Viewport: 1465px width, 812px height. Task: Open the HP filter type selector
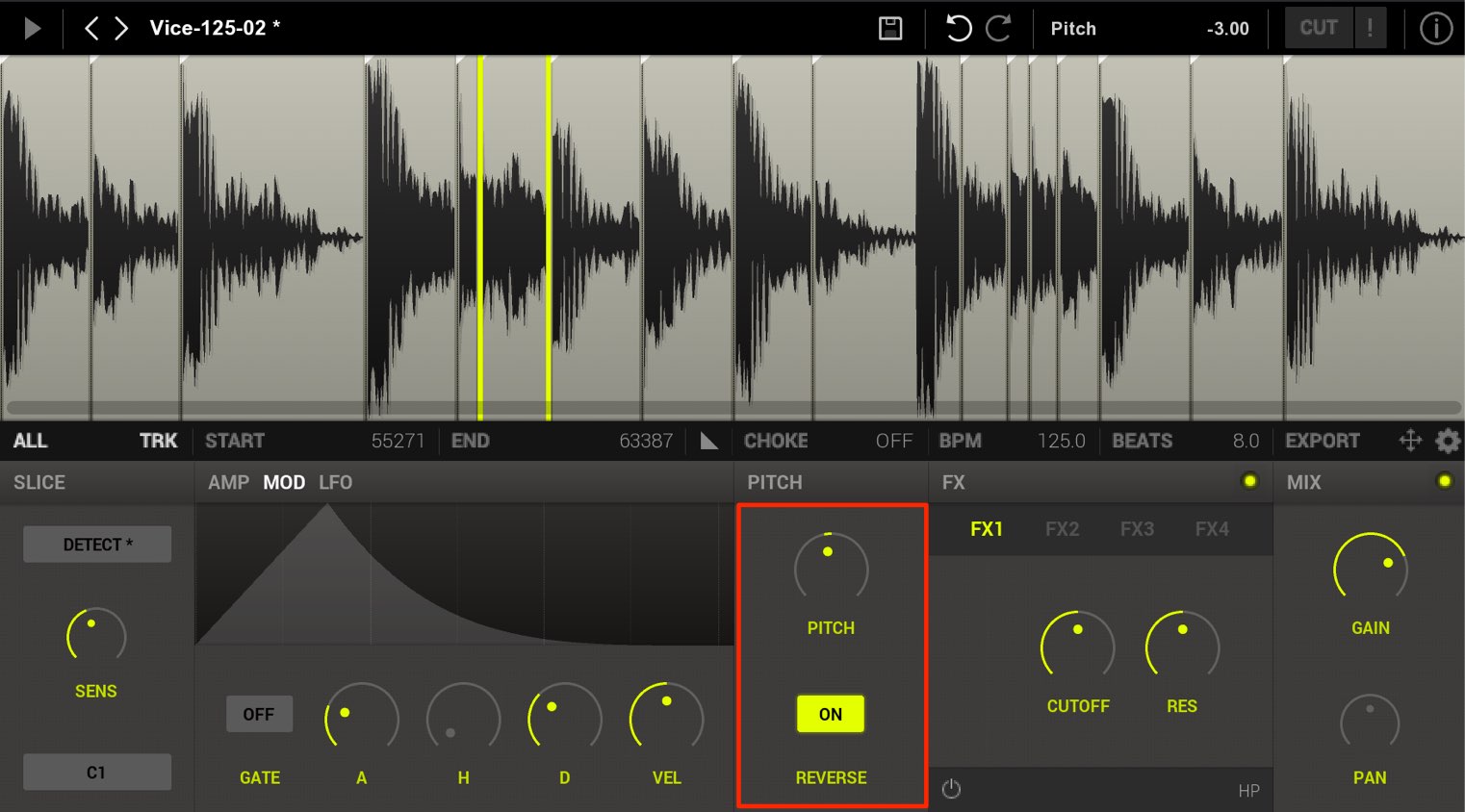click(x=1248, y=791)
